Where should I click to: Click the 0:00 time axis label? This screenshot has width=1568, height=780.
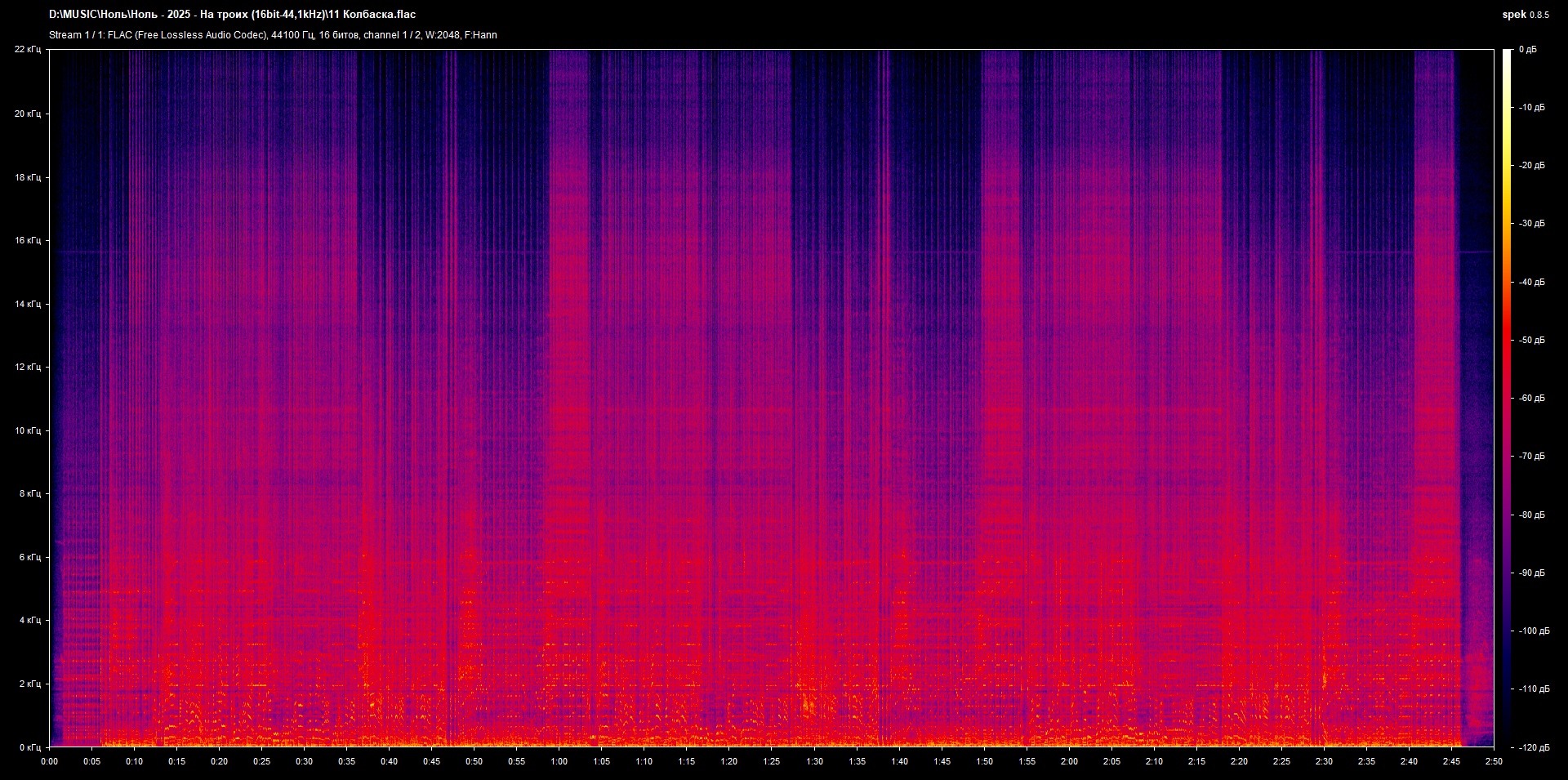point(50,760)
